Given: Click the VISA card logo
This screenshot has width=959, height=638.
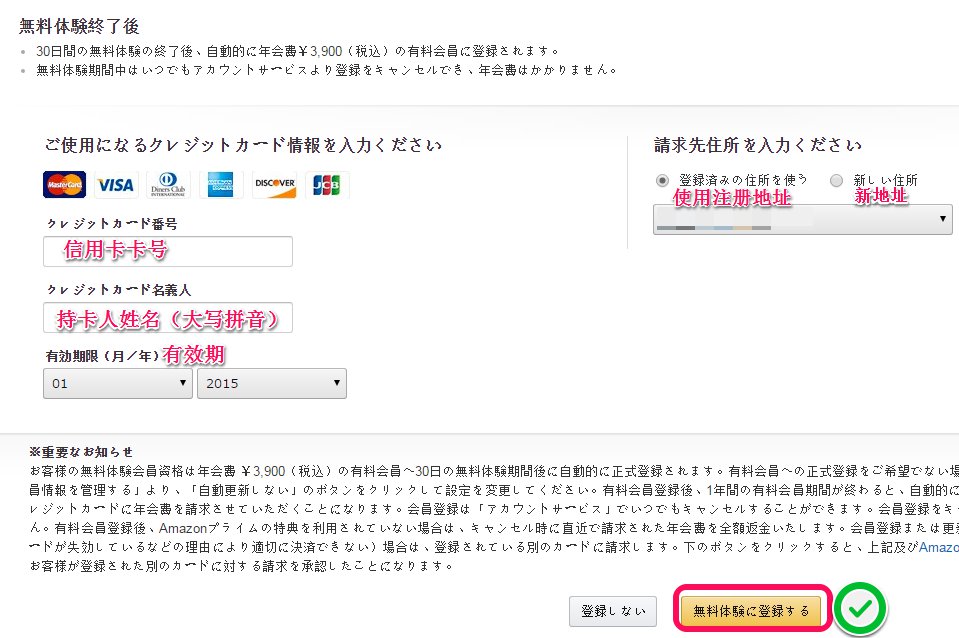Looking at the screenshot, I should 116,185.
